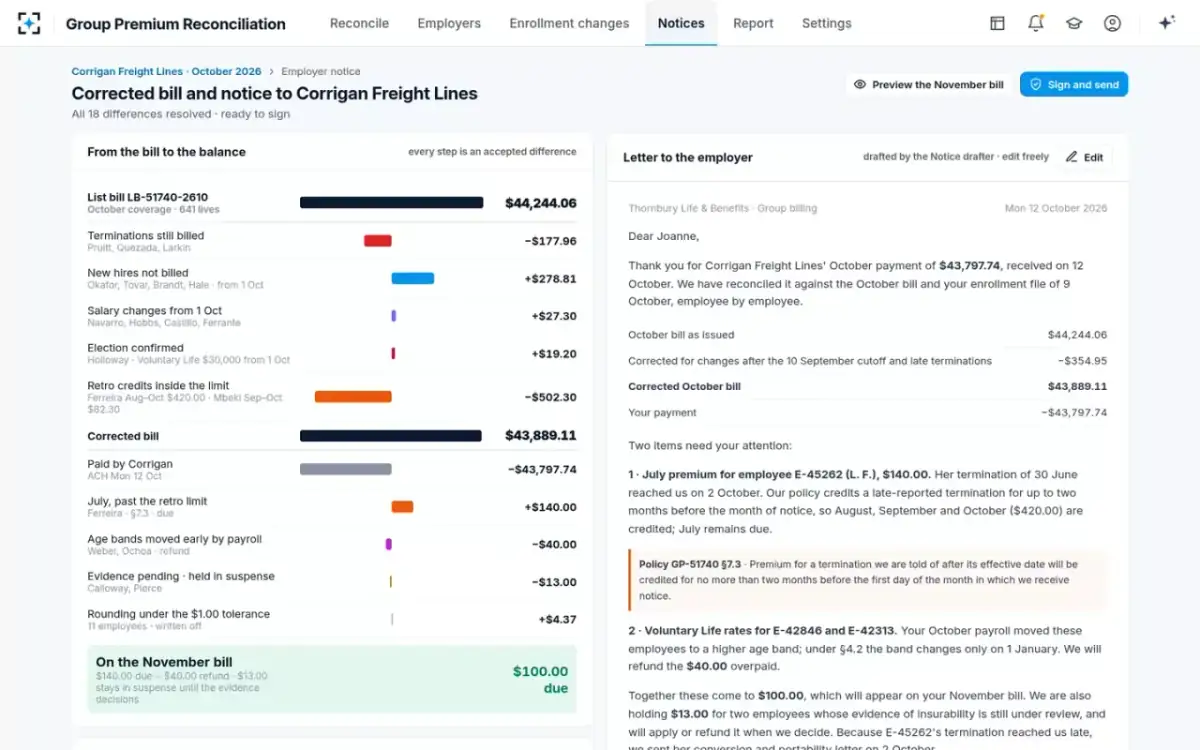Viewport: 1200px width, 750px height.
Task: Click the green On the November bill summary card
Action: pyautogui.click(x=332, y=679)
